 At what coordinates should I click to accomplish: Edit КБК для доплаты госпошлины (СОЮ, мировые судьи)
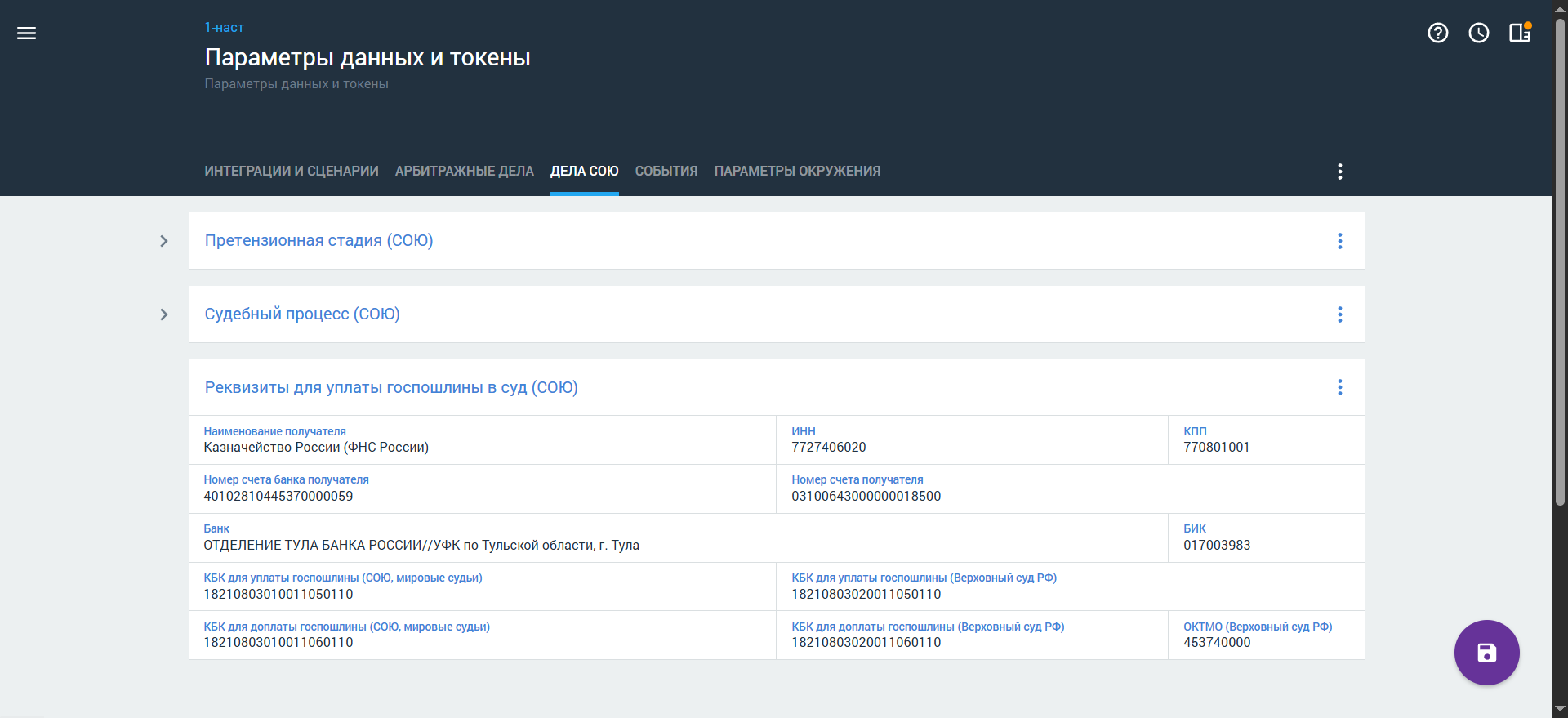click(x=482, y=635)
